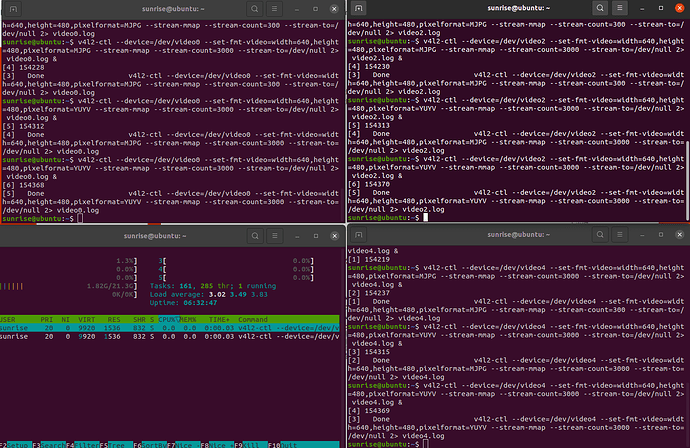Click the PRI column header in htop
This screenshot has height=448, width=690.
(x=47, y=319)
